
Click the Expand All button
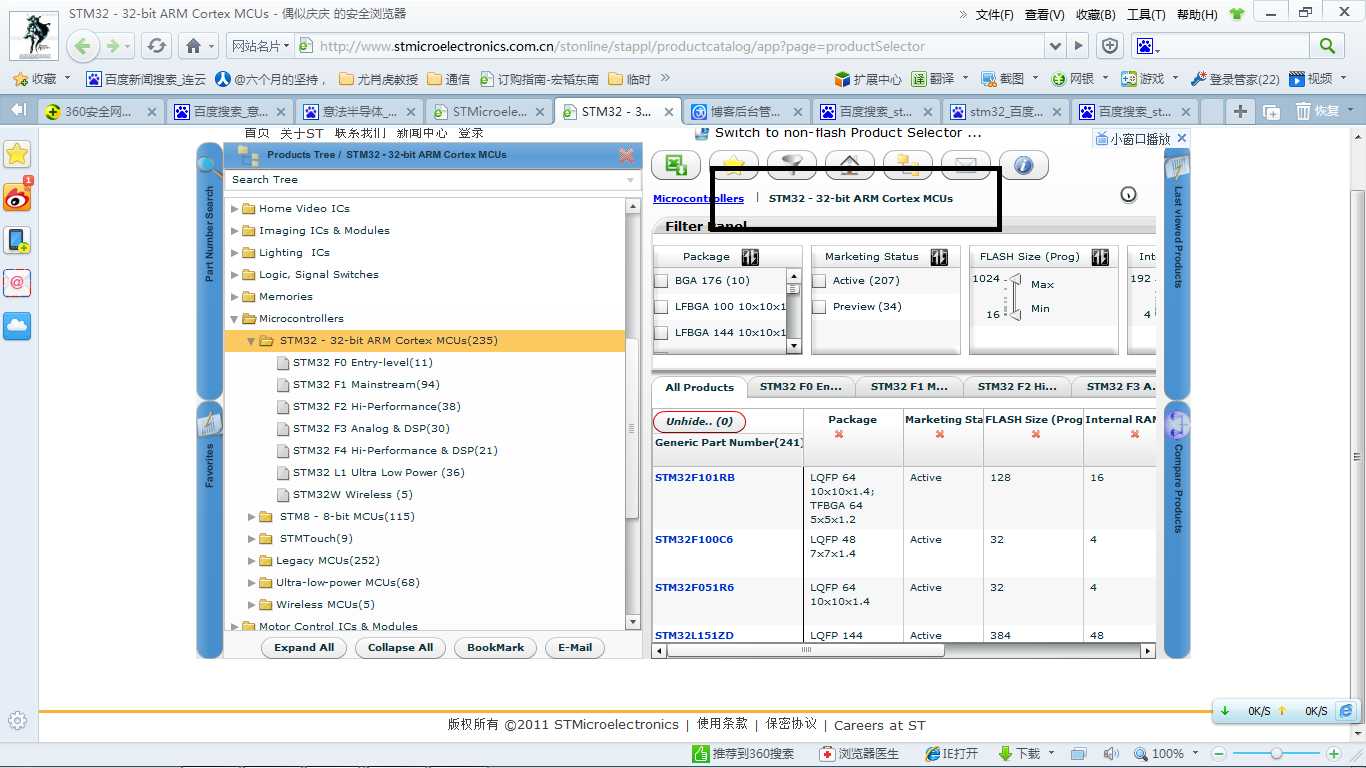coord(304,648)
